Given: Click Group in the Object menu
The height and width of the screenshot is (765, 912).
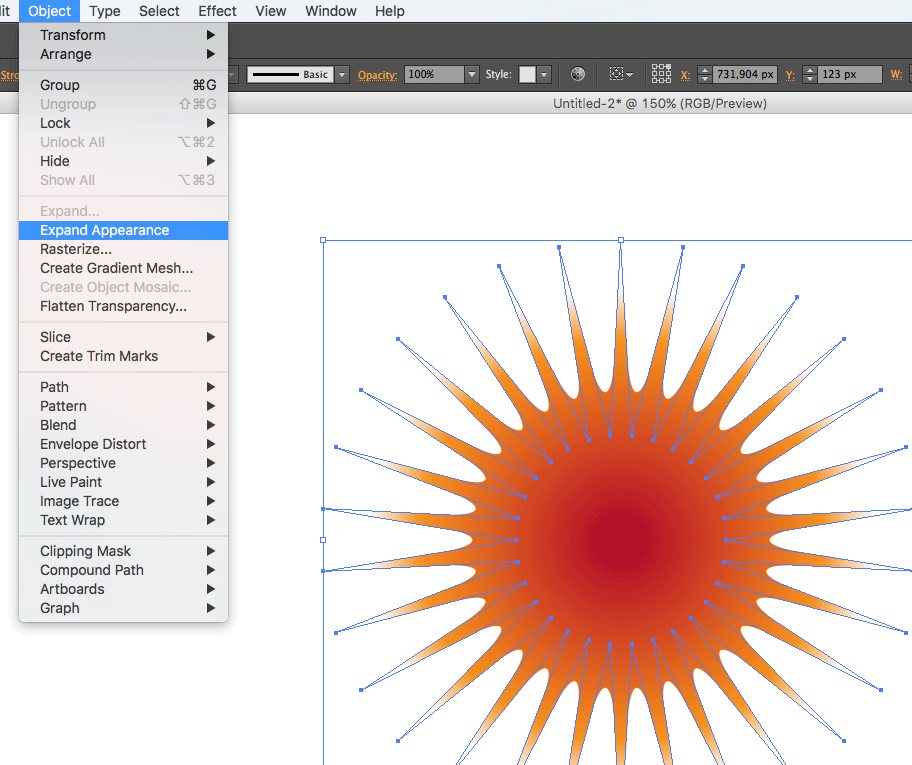Looking at the screenshot, I should coord(60,85).
